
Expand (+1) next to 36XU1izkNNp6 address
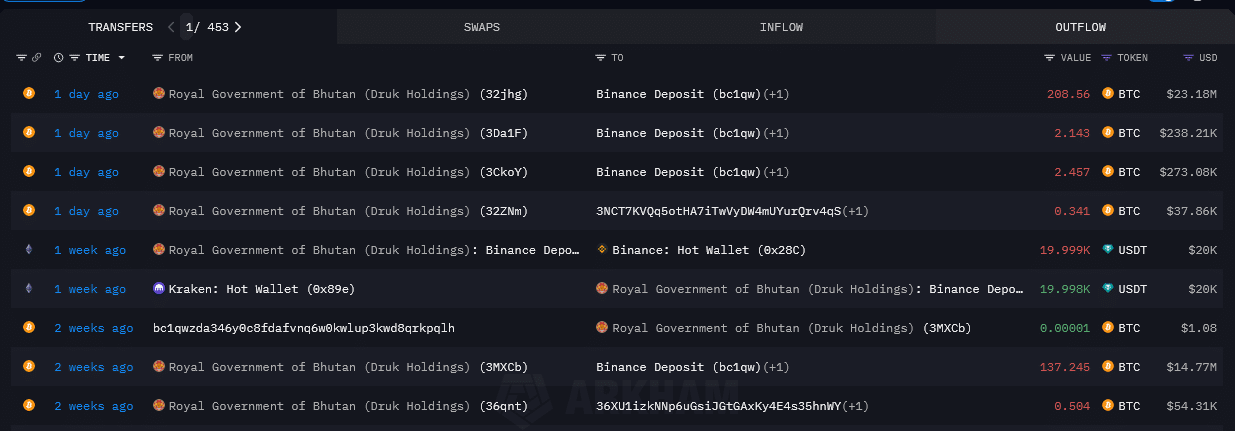[856, 406]
